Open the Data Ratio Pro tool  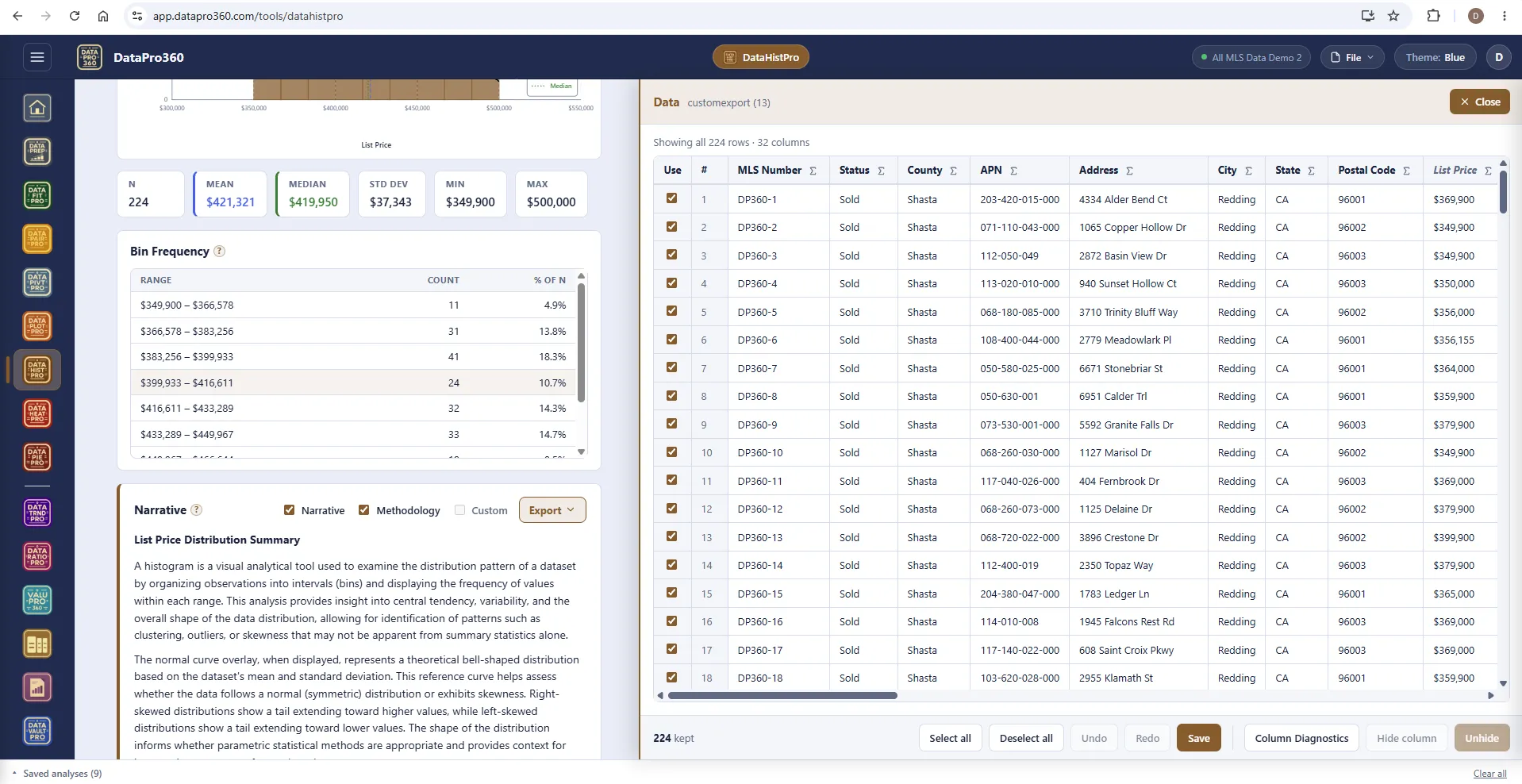click(37, 556)
